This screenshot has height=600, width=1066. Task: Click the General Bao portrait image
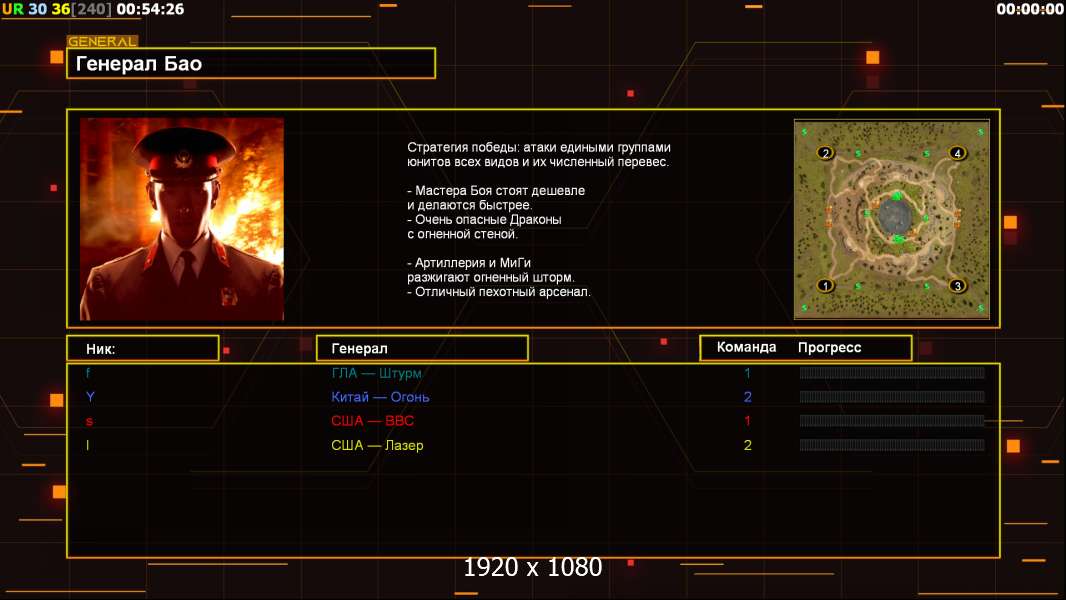[182, 219]
